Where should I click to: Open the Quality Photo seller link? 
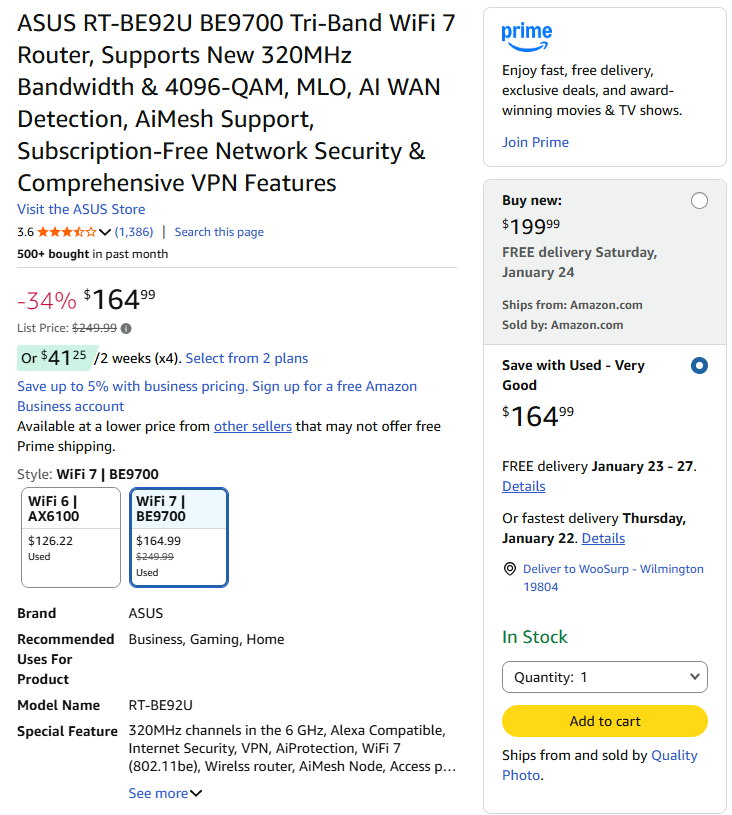pos(673,756)
